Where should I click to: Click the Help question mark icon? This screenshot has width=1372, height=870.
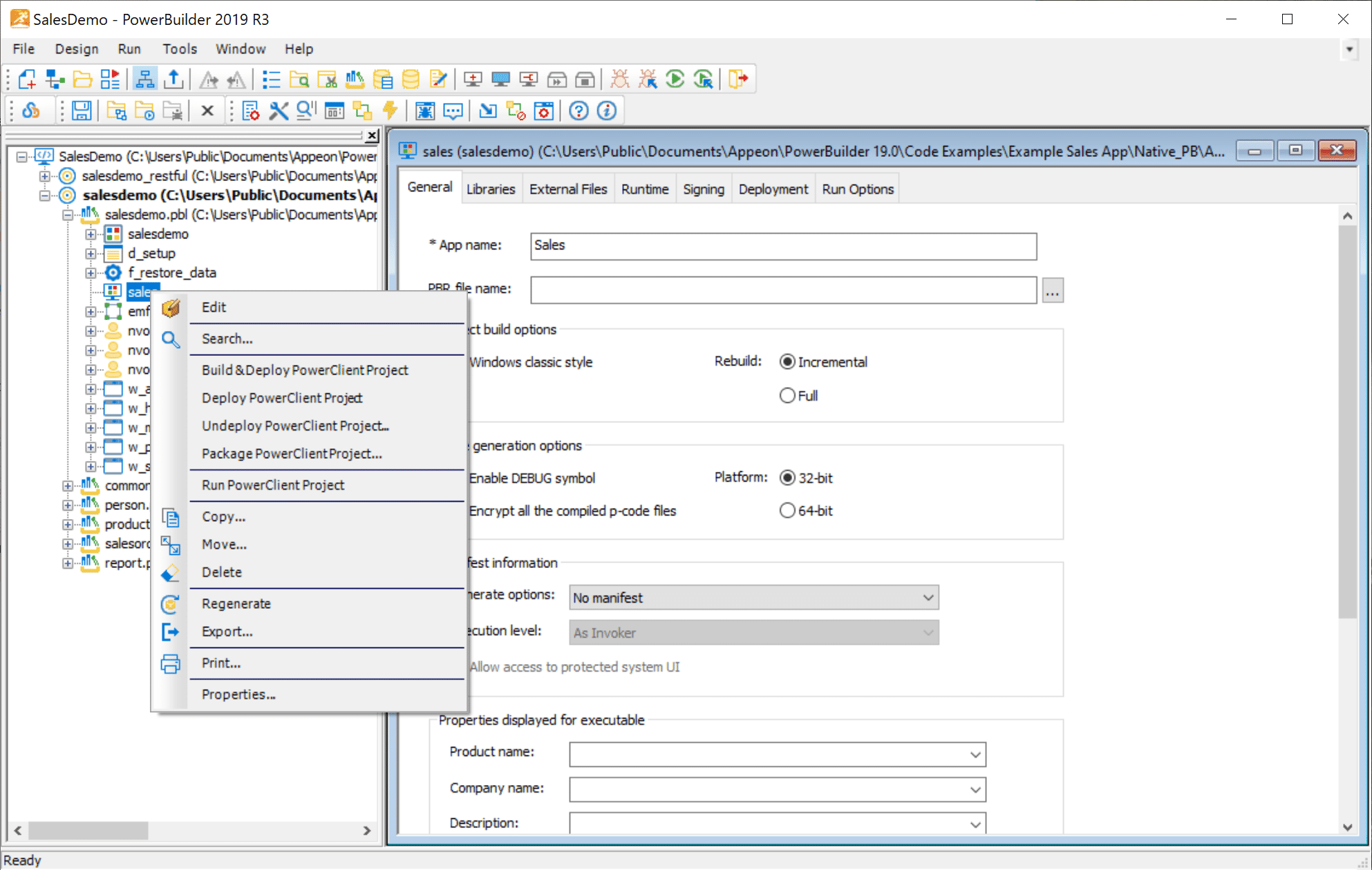click(579, 111)
